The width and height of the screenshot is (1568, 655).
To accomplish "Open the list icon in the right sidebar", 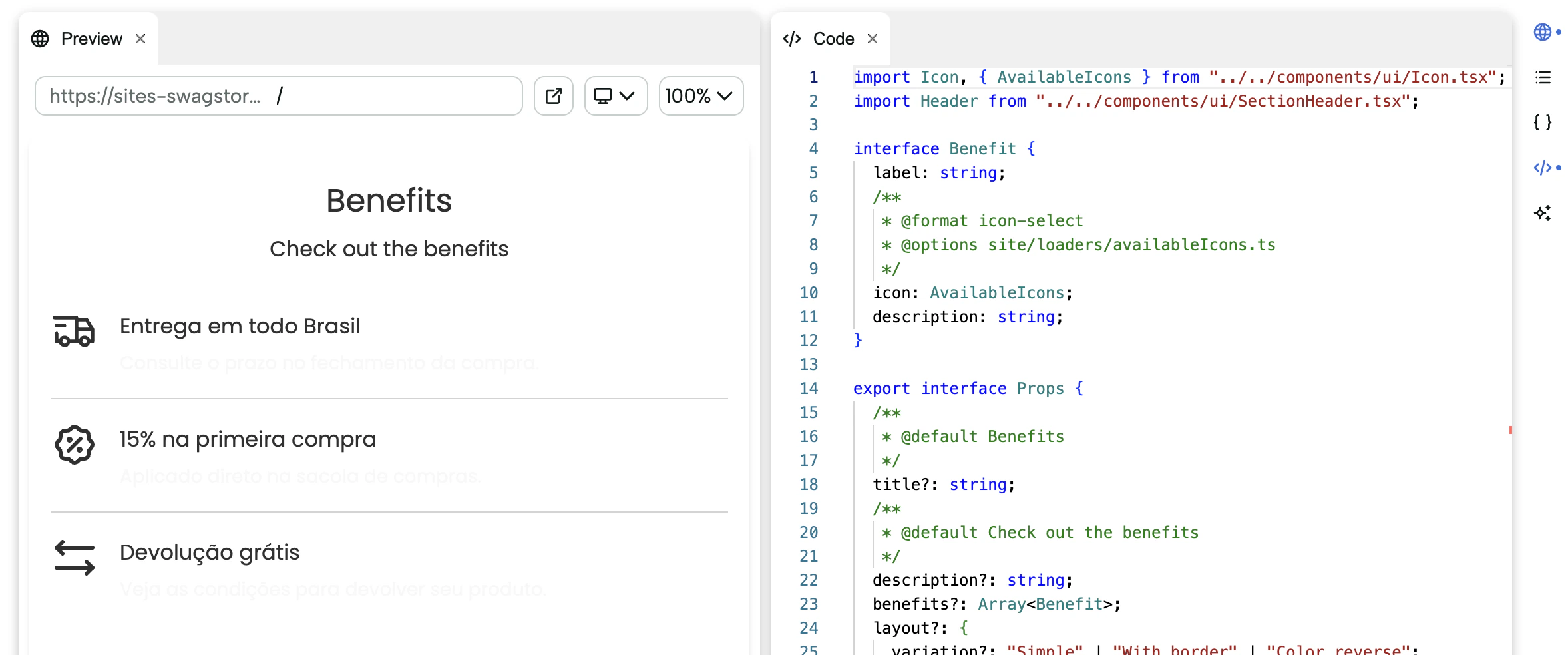I will tap(1542, 77).
